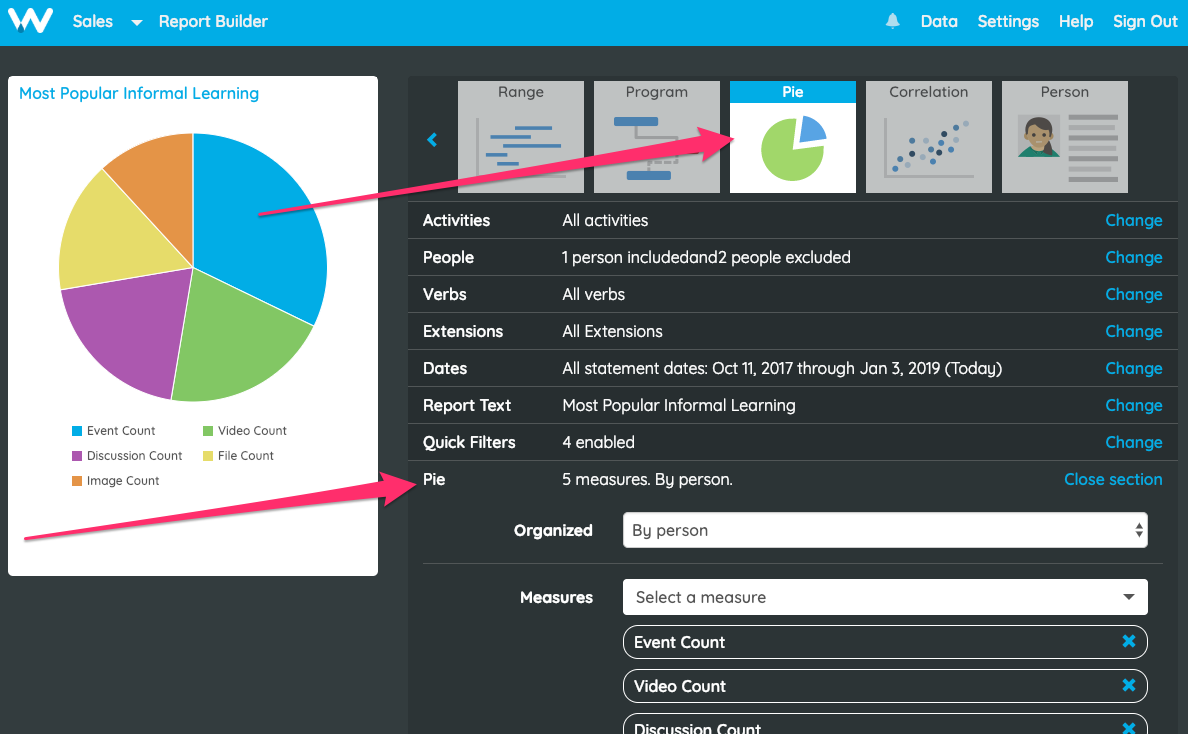Click the orange Image Count legend swatch
This screenshot has height=734, width=1188.
(x=77, y=481)
